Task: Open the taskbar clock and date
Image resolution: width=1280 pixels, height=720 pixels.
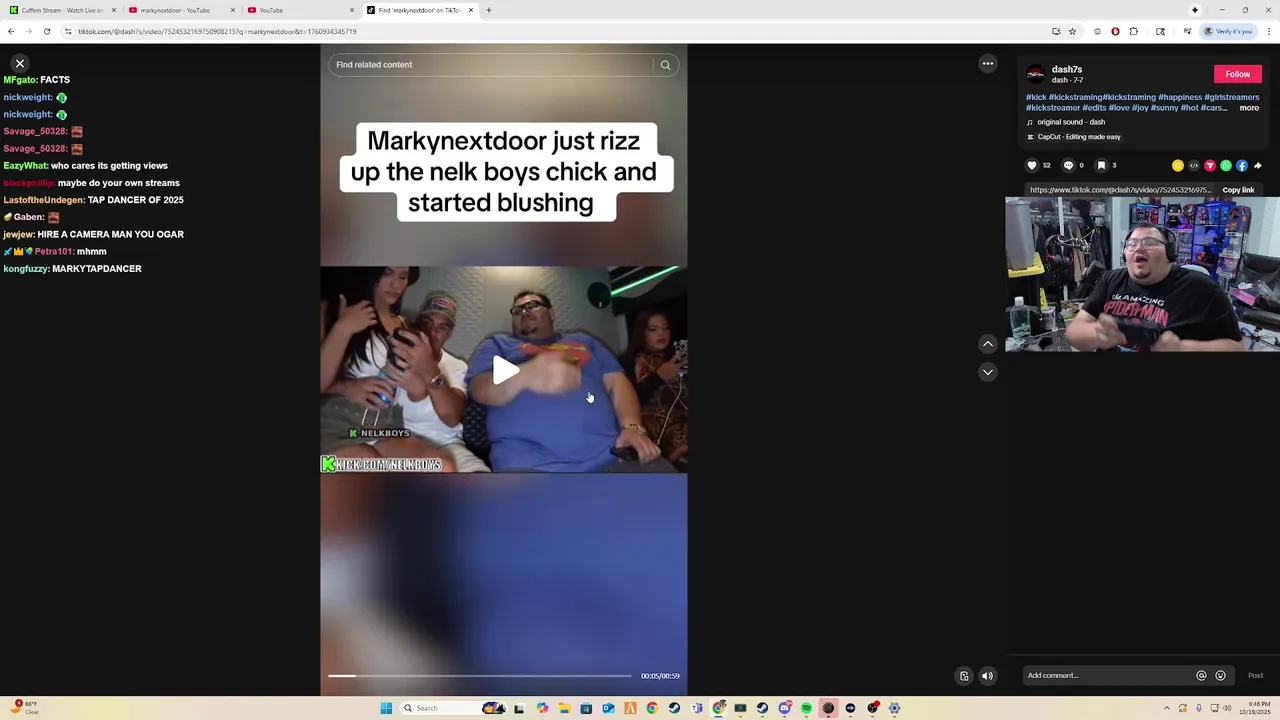Action: point(1255,708)
